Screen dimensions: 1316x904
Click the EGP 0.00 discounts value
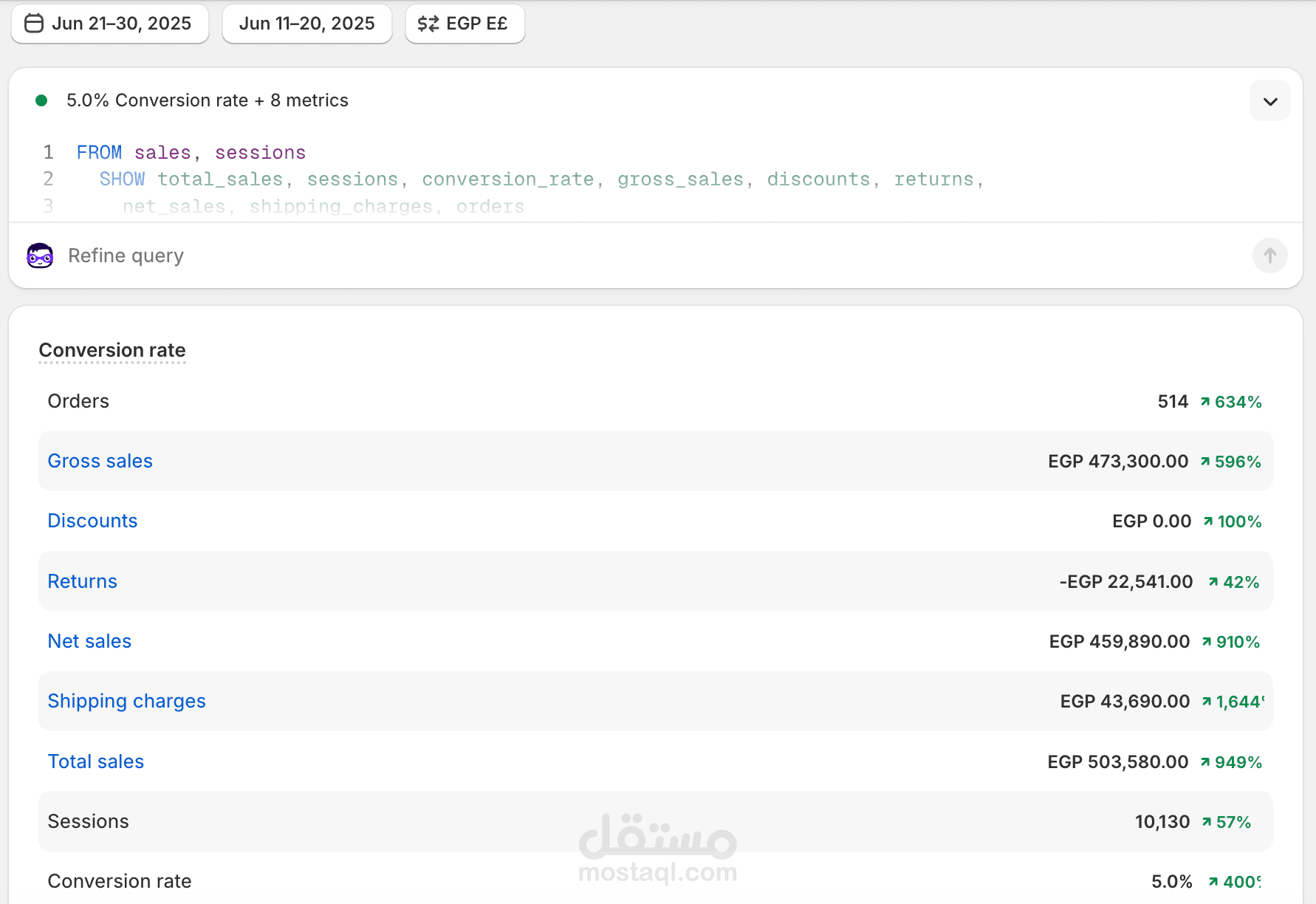(1152, 521)
